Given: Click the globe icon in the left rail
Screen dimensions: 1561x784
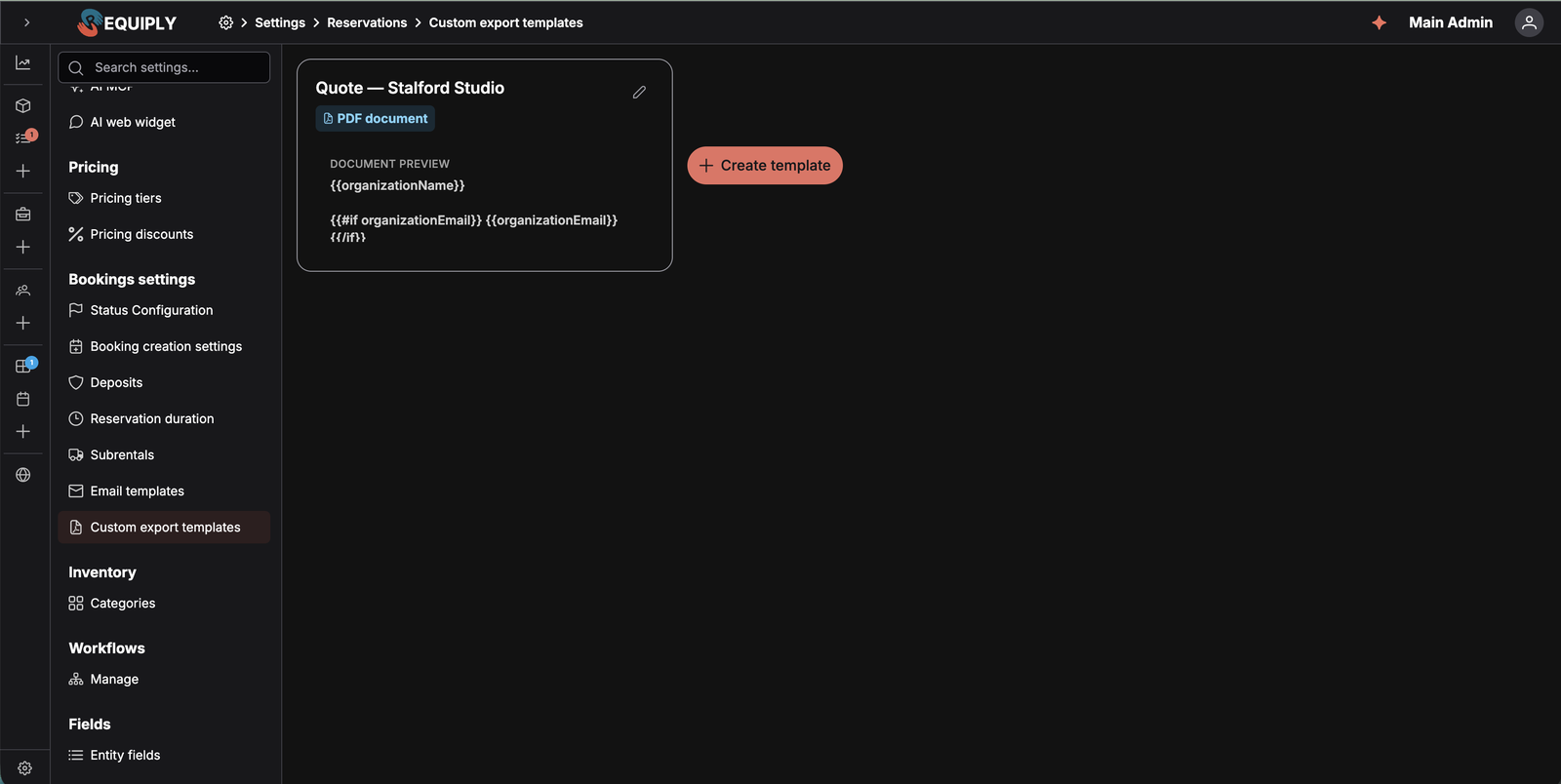Looking at the screenshot, I should pos(23,475).
